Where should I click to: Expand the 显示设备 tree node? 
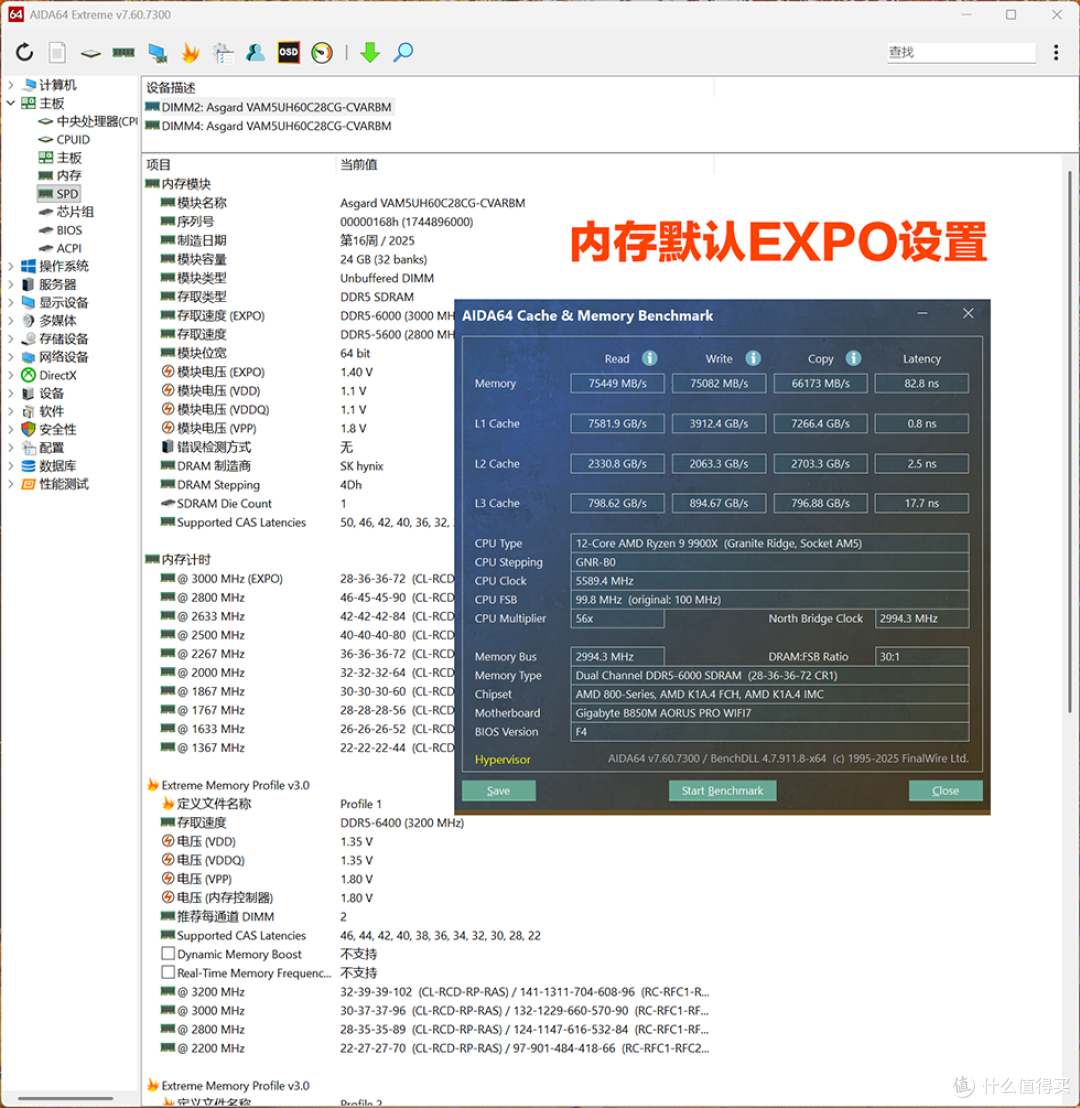pyautogui.click(x=11, y=302)
